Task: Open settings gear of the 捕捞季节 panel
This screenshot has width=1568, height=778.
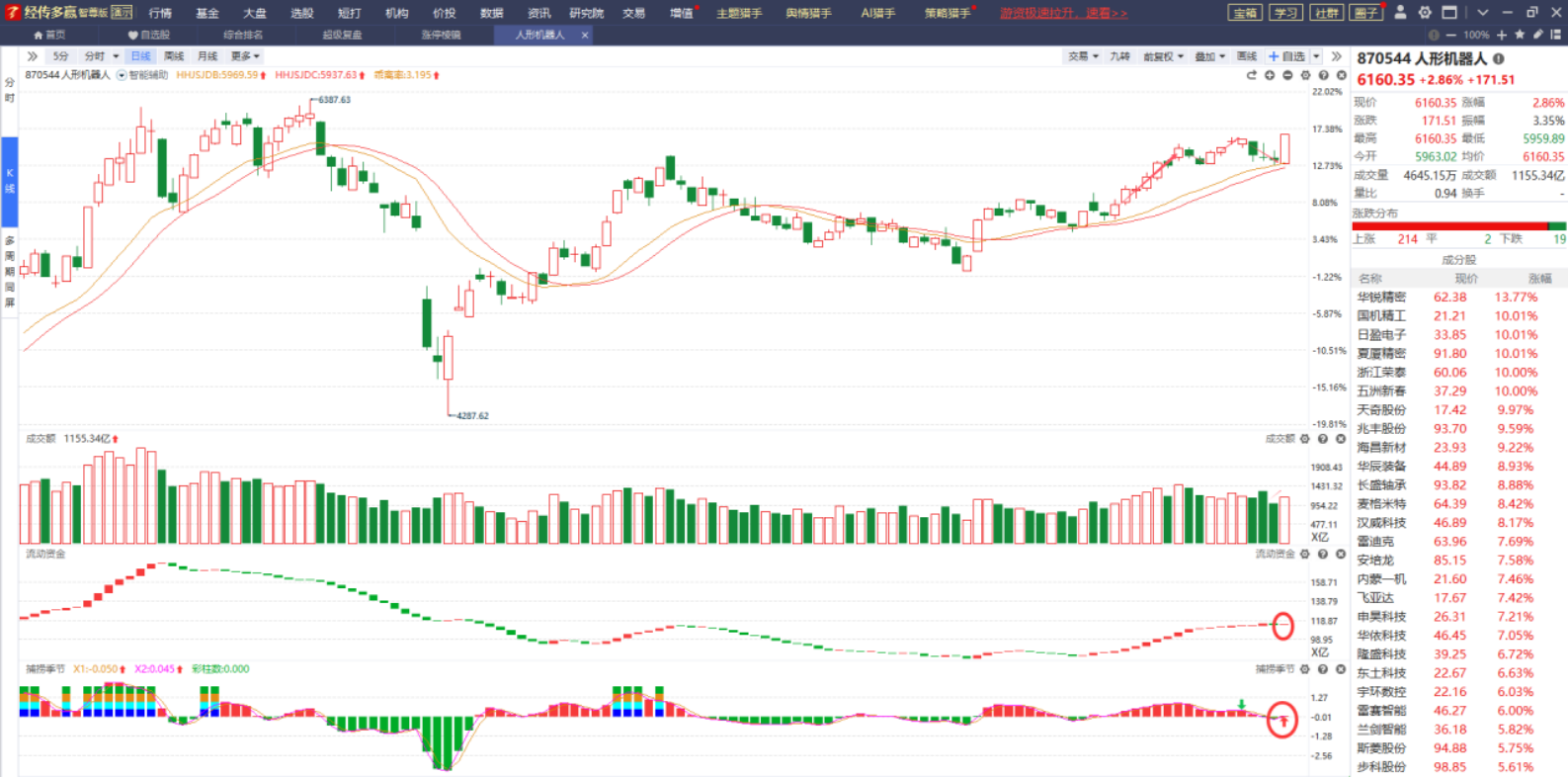Action: 1305,669
